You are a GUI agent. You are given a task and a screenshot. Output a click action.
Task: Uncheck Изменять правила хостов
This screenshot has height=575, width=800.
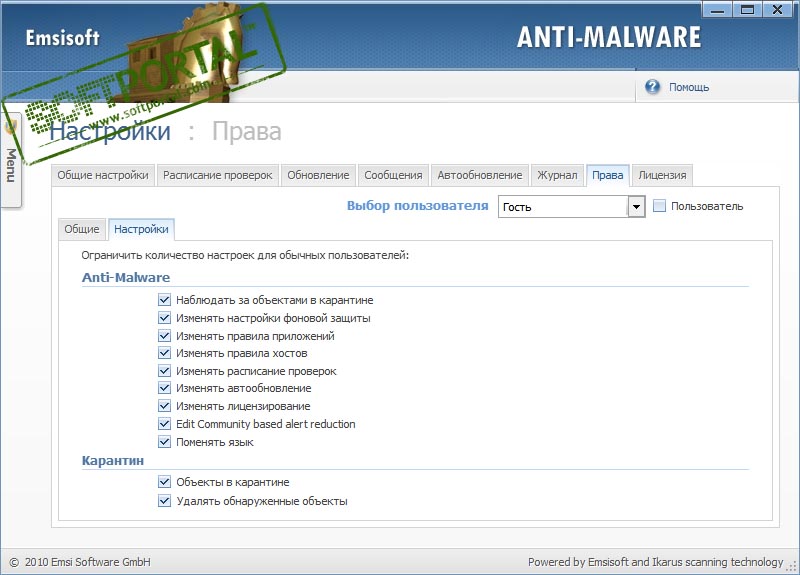(164, 353)
